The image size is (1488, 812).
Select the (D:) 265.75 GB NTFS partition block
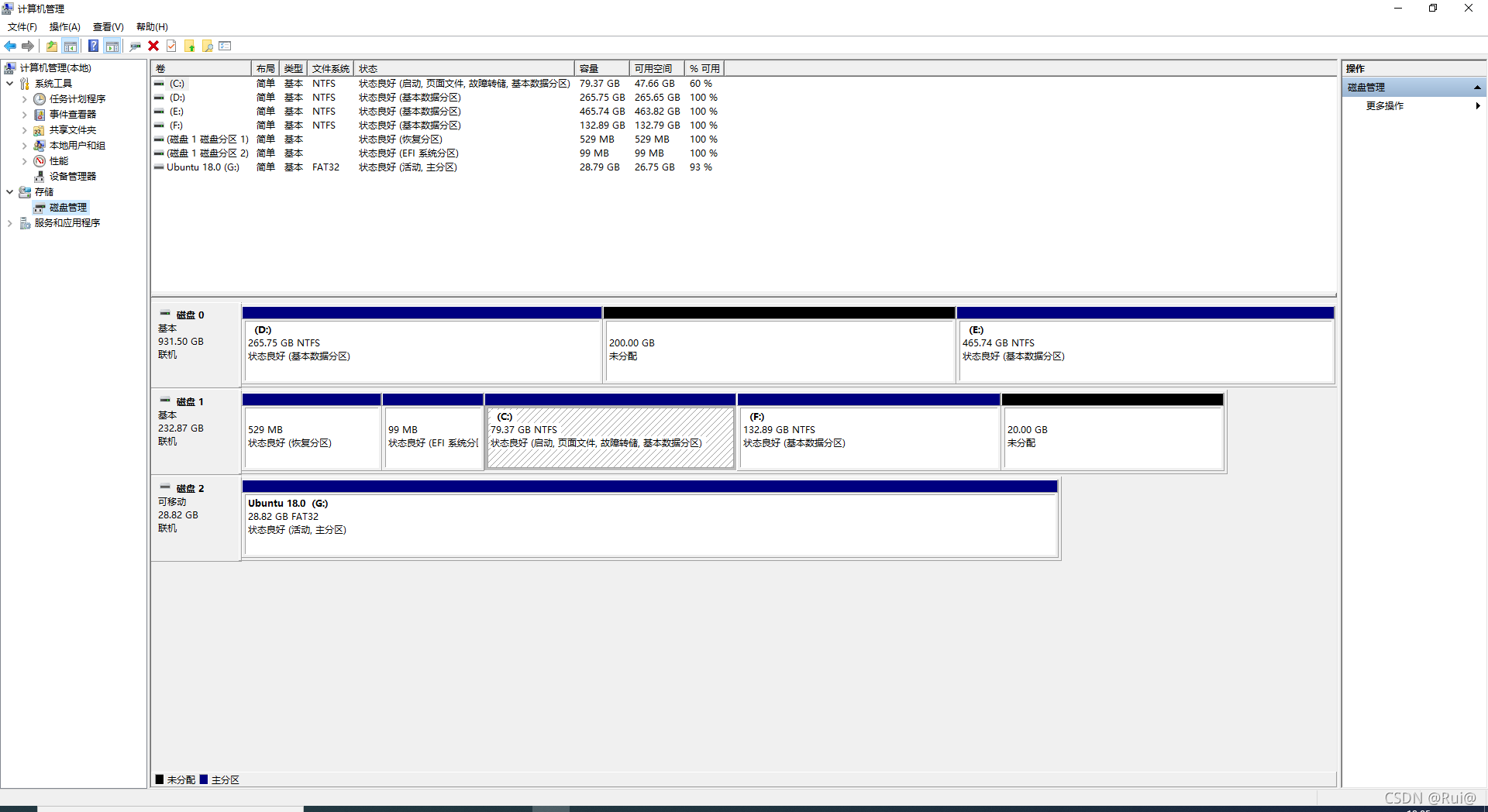(x=422, y=345)
